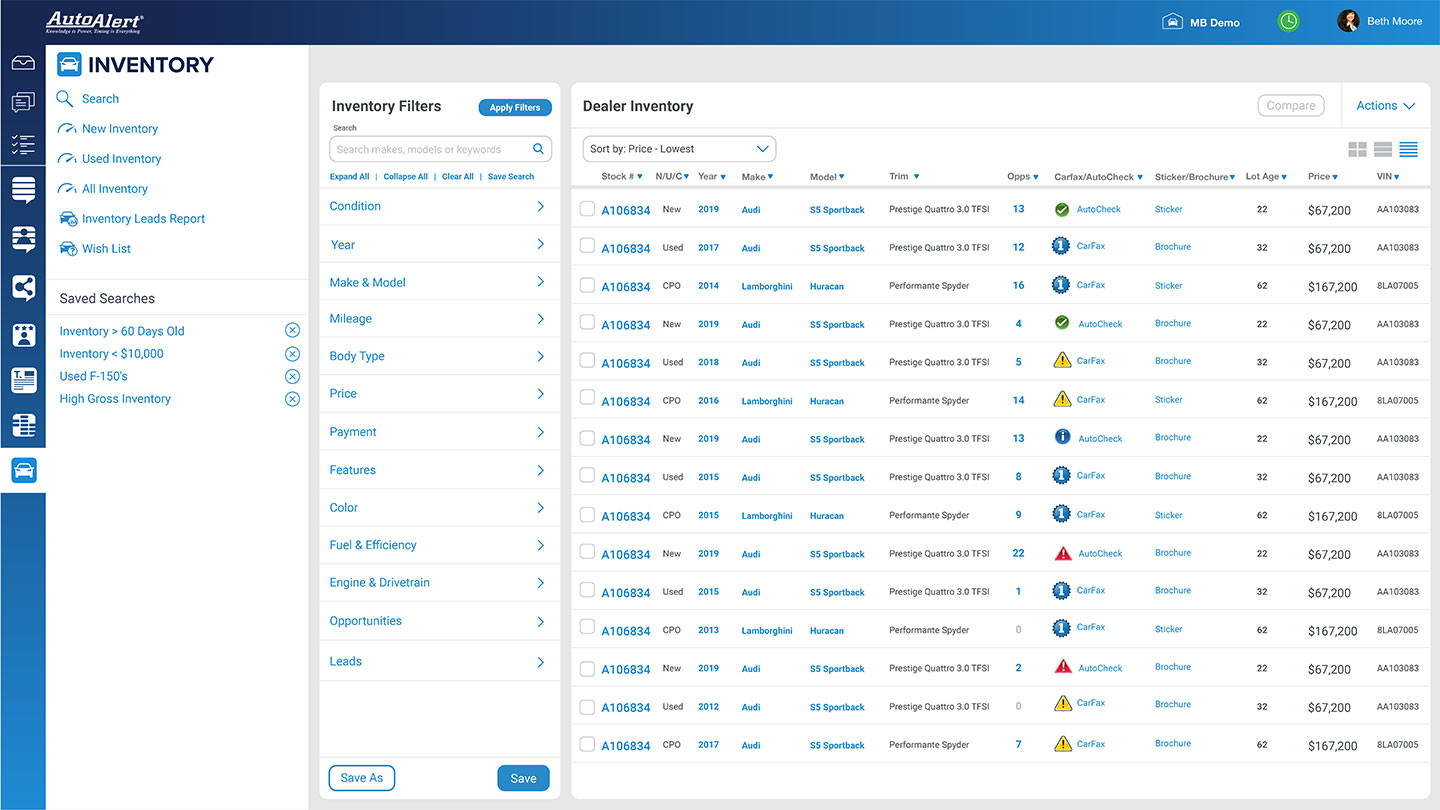Expand the Engine & Drivetrain filter
Image resolution: width=1440 pixels, height=810 pixels.
coord(439,582)
